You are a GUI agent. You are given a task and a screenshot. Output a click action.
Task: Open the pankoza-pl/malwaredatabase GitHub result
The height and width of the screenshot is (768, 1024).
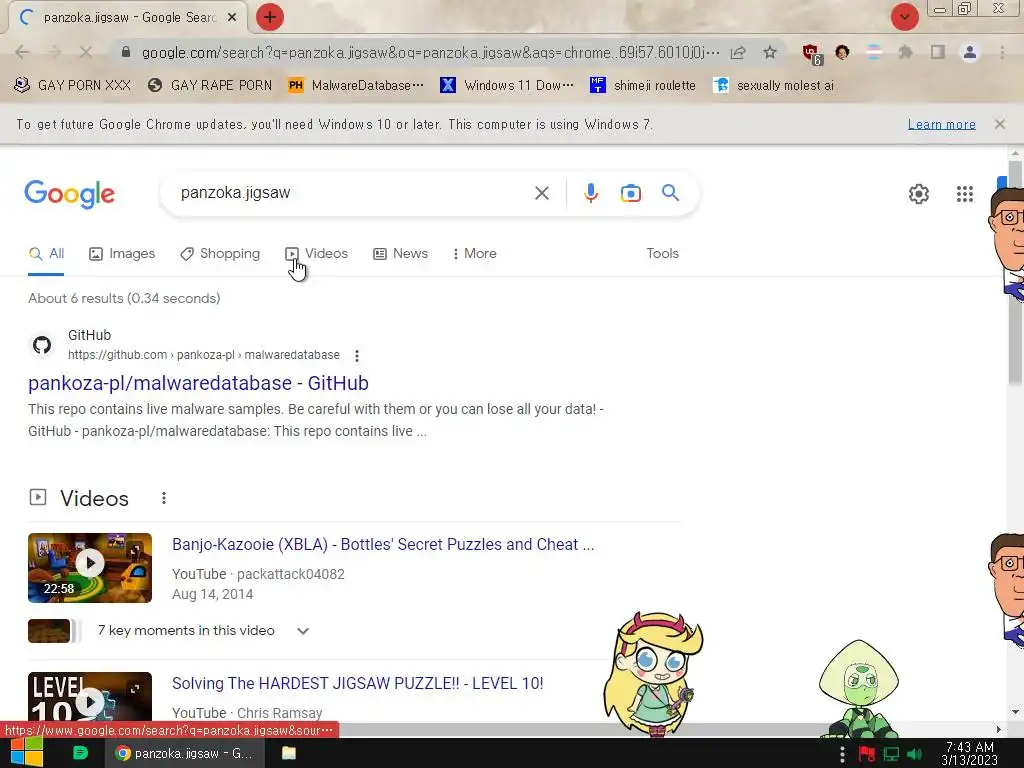point(199,383)
